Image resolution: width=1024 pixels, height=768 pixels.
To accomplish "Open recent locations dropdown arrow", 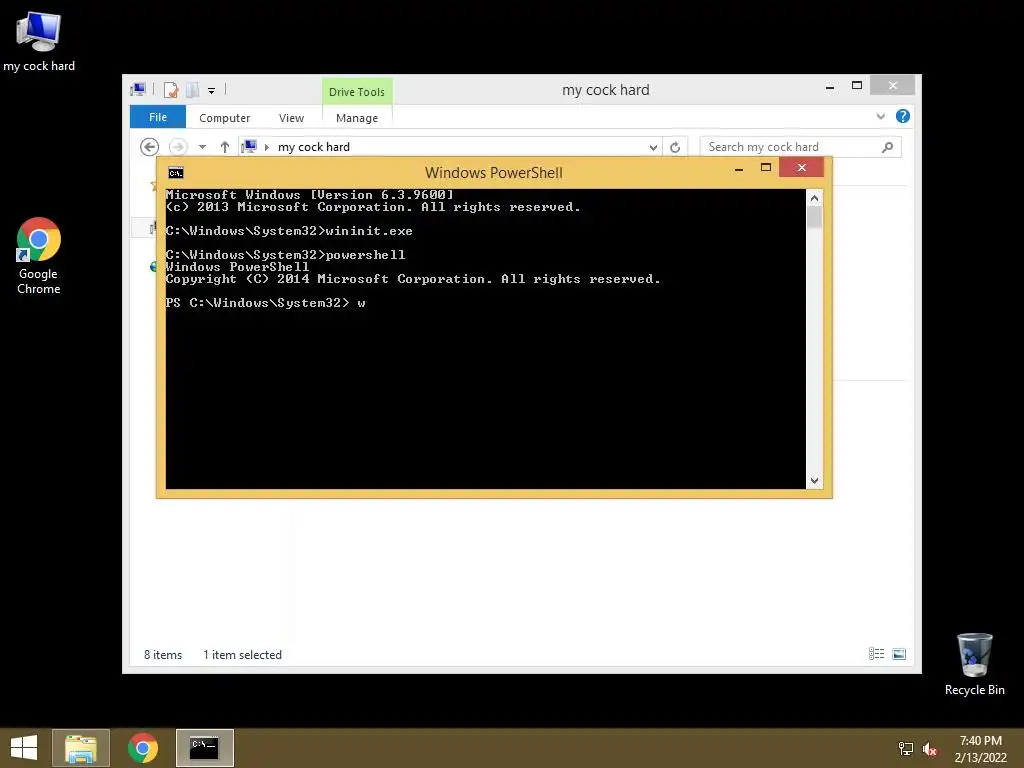I will [x=202, y=147].
